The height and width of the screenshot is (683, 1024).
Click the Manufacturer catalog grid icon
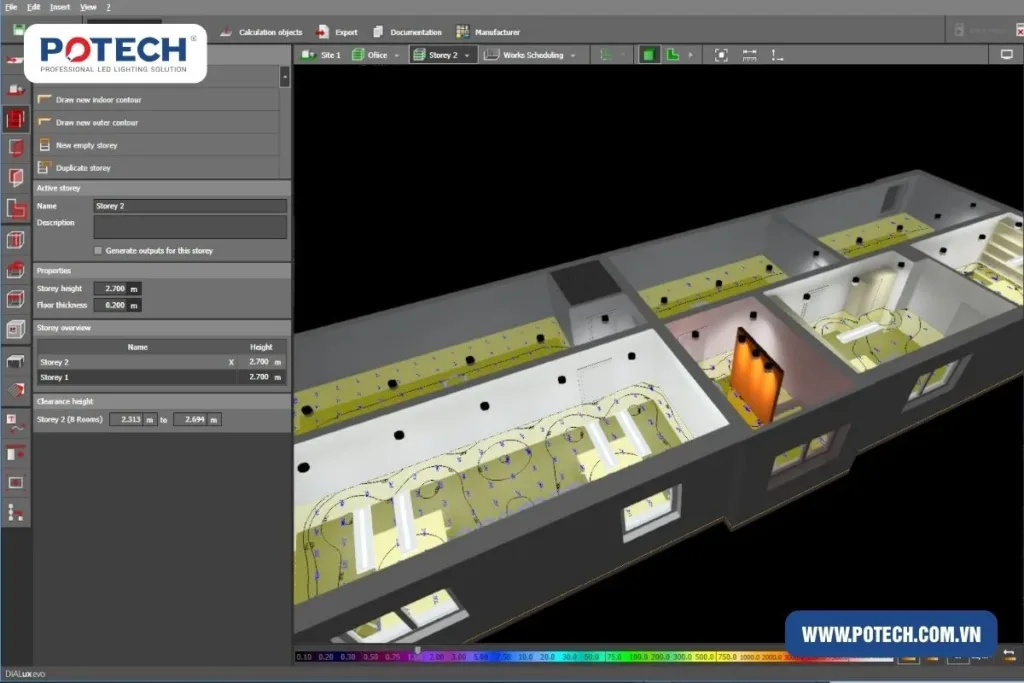(x=462, y=32)
